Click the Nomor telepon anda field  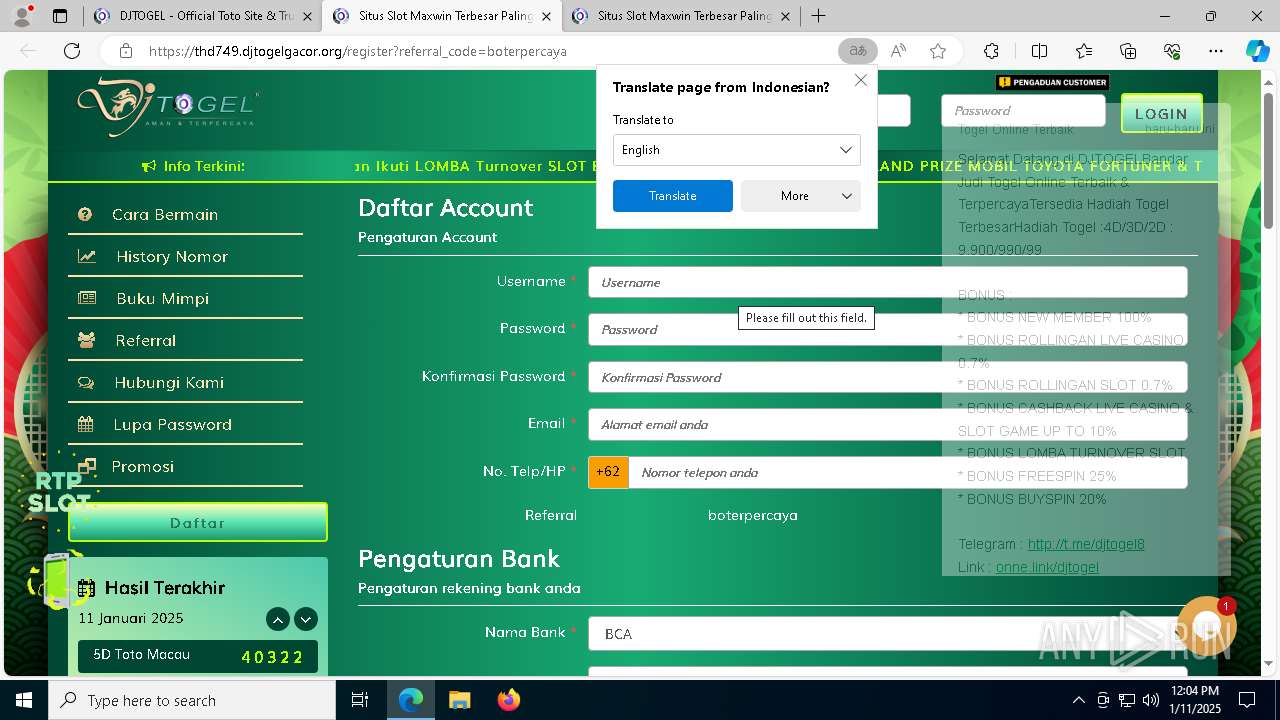pyautogui.click(x=908, y=472)
